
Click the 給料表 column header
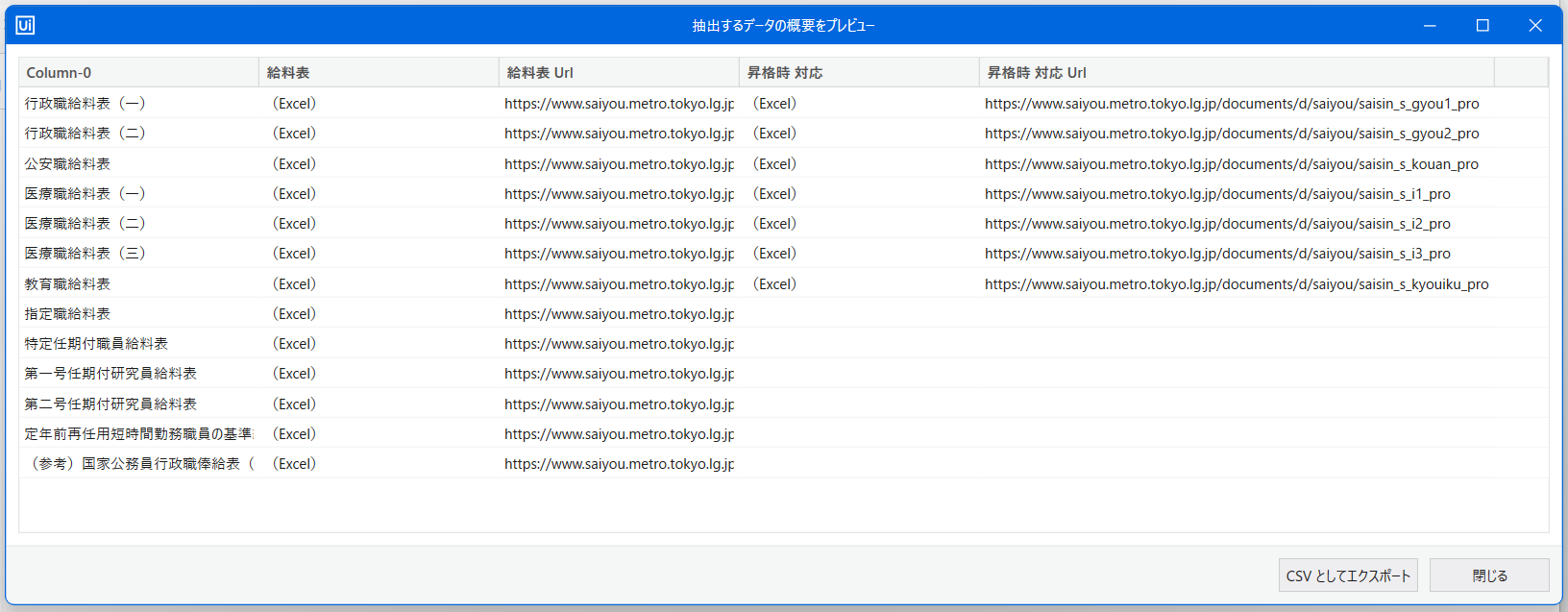tap(379, 73)
